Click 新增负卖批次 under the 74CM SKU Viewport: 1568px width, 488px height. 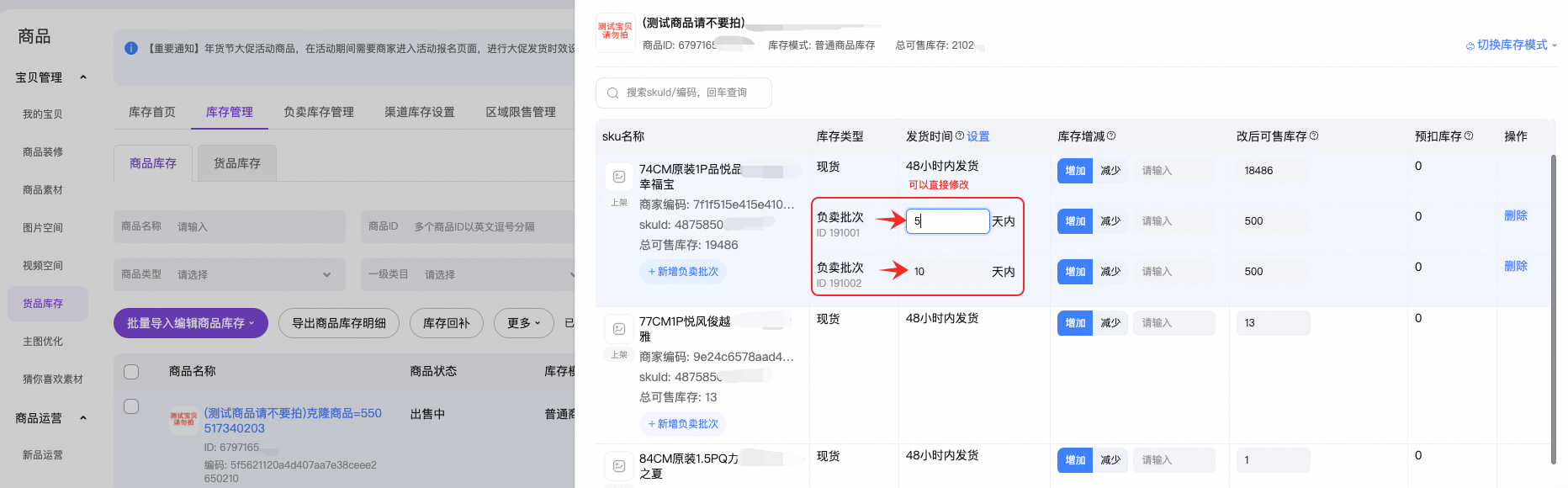(683, 272)
